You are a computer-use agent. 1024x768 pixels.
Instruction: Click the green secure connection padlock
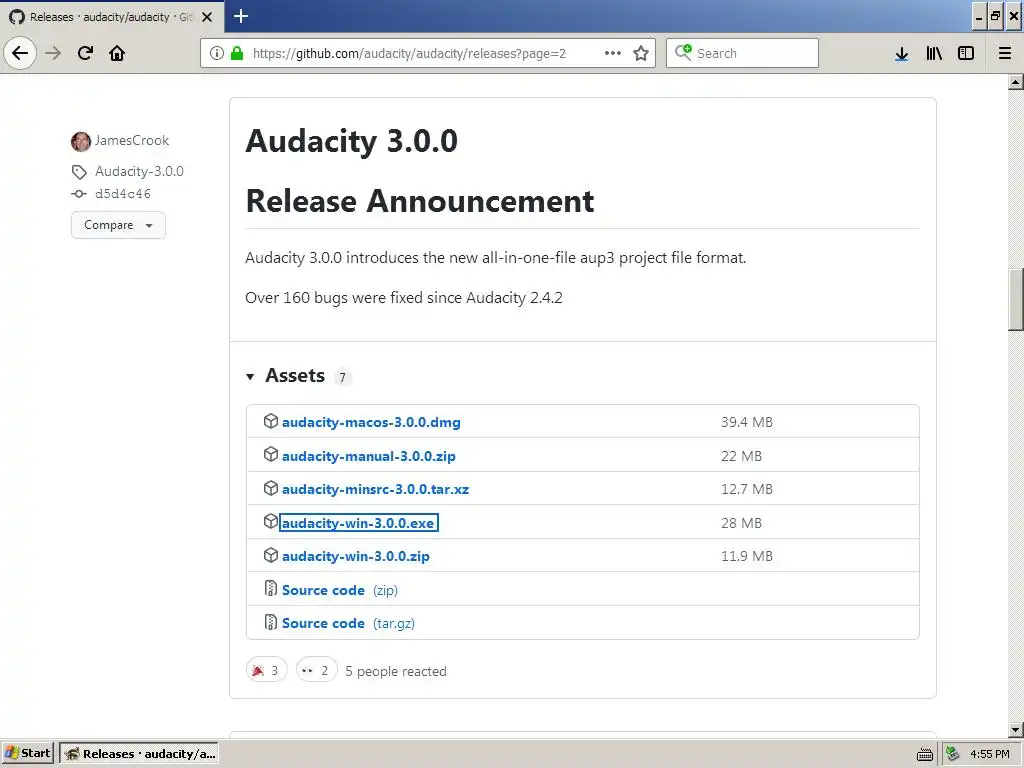[x=237, y=53]
